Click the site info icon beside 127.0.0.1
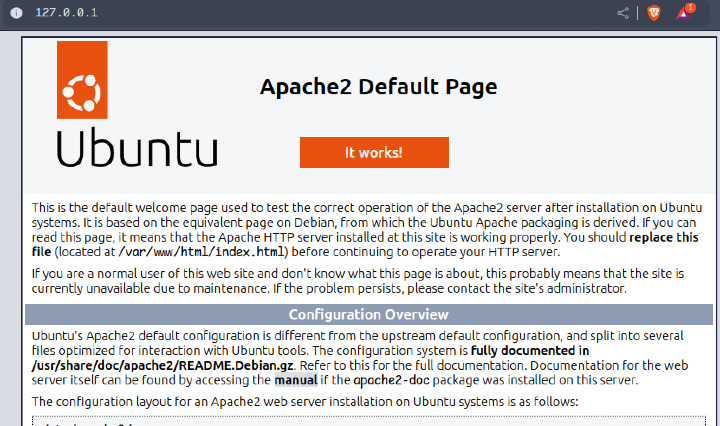Image resolution: width=720 pixels, height=426 pixels. tap(16, 13)
